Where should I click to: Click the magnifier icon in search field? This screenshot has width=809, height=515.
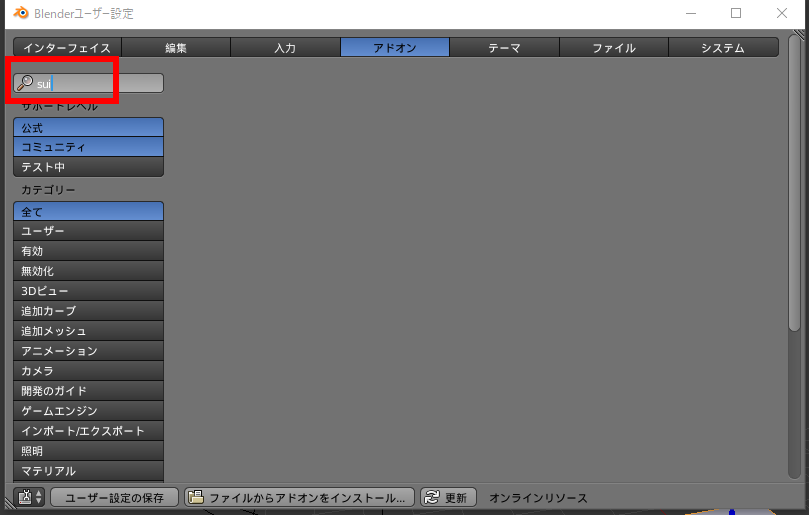tap(25, 83)
